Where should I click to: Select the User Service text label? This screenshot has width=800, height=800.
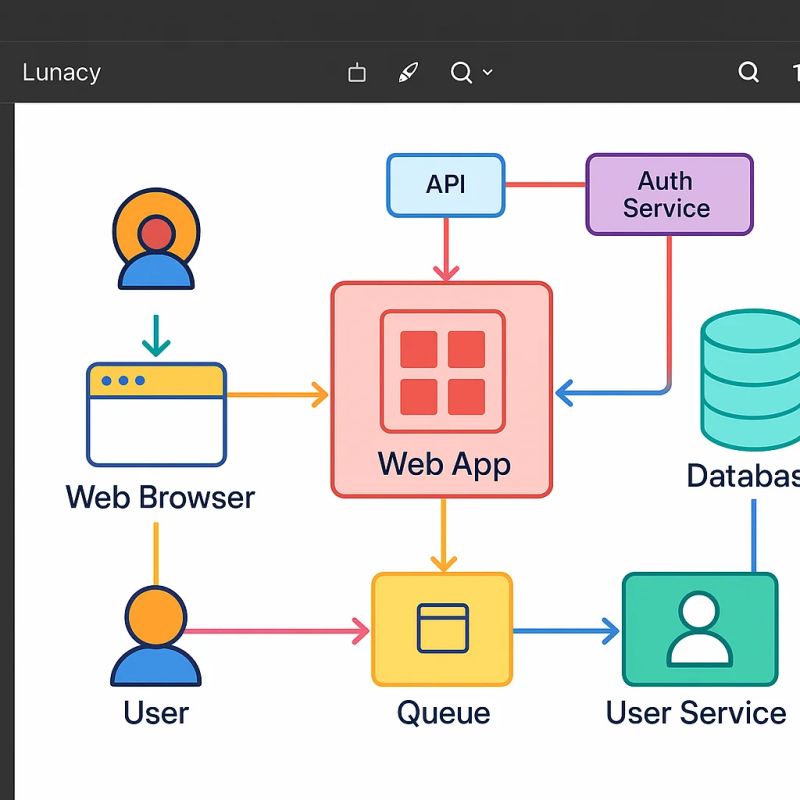click(x=695, y=713)
